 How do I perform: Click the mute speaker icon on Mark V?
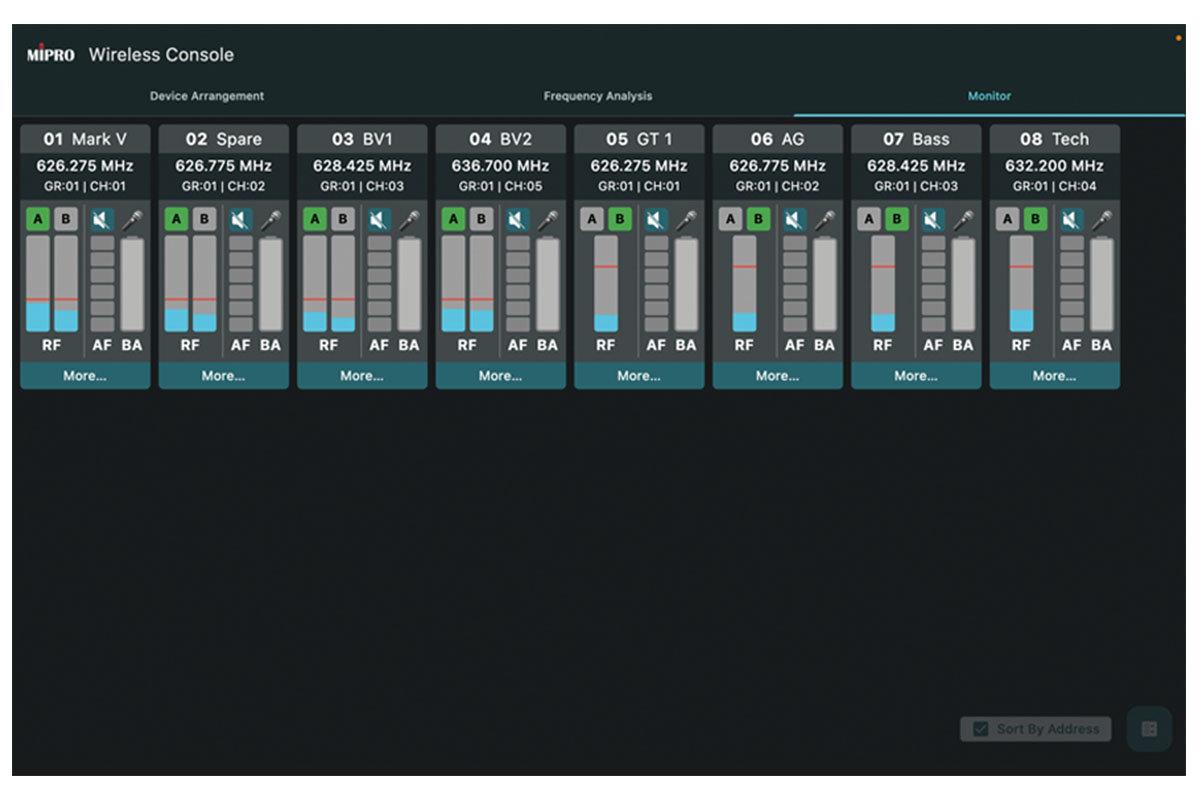tap(102, 220)
